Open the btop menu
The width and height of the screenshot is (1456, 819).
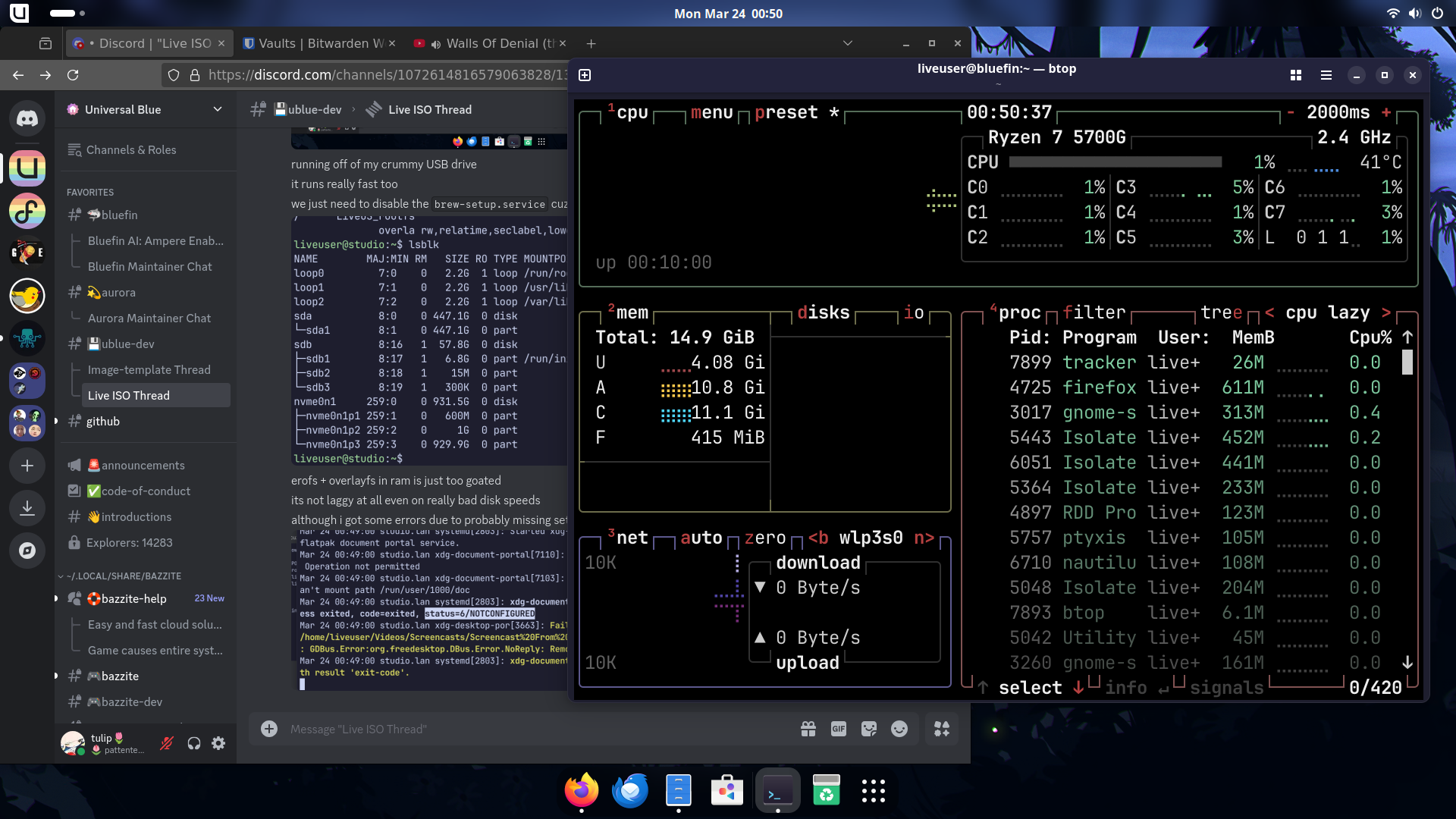click(711, 112)
